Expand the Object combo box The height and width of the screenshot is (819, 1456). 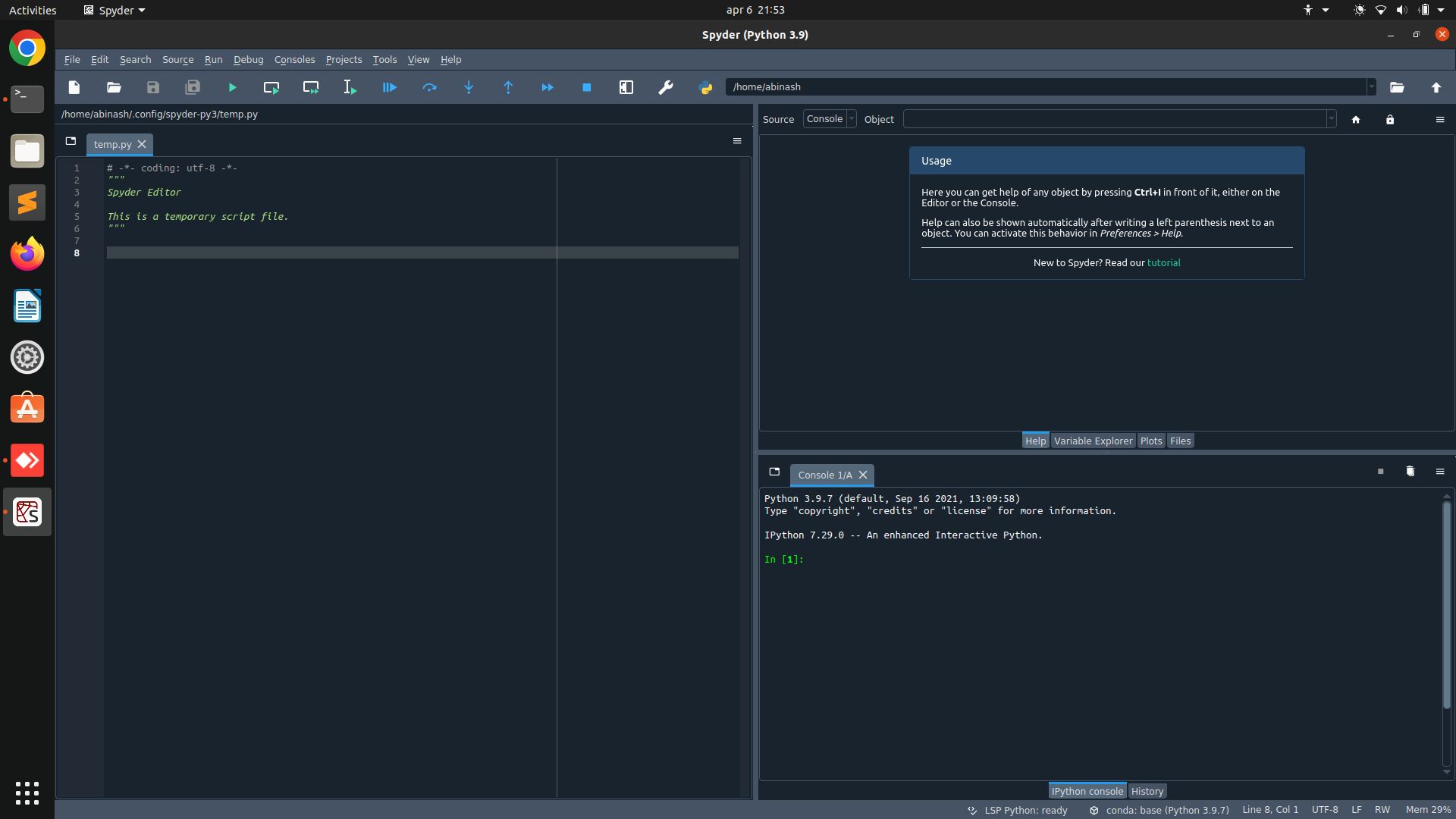point(1332,118)
